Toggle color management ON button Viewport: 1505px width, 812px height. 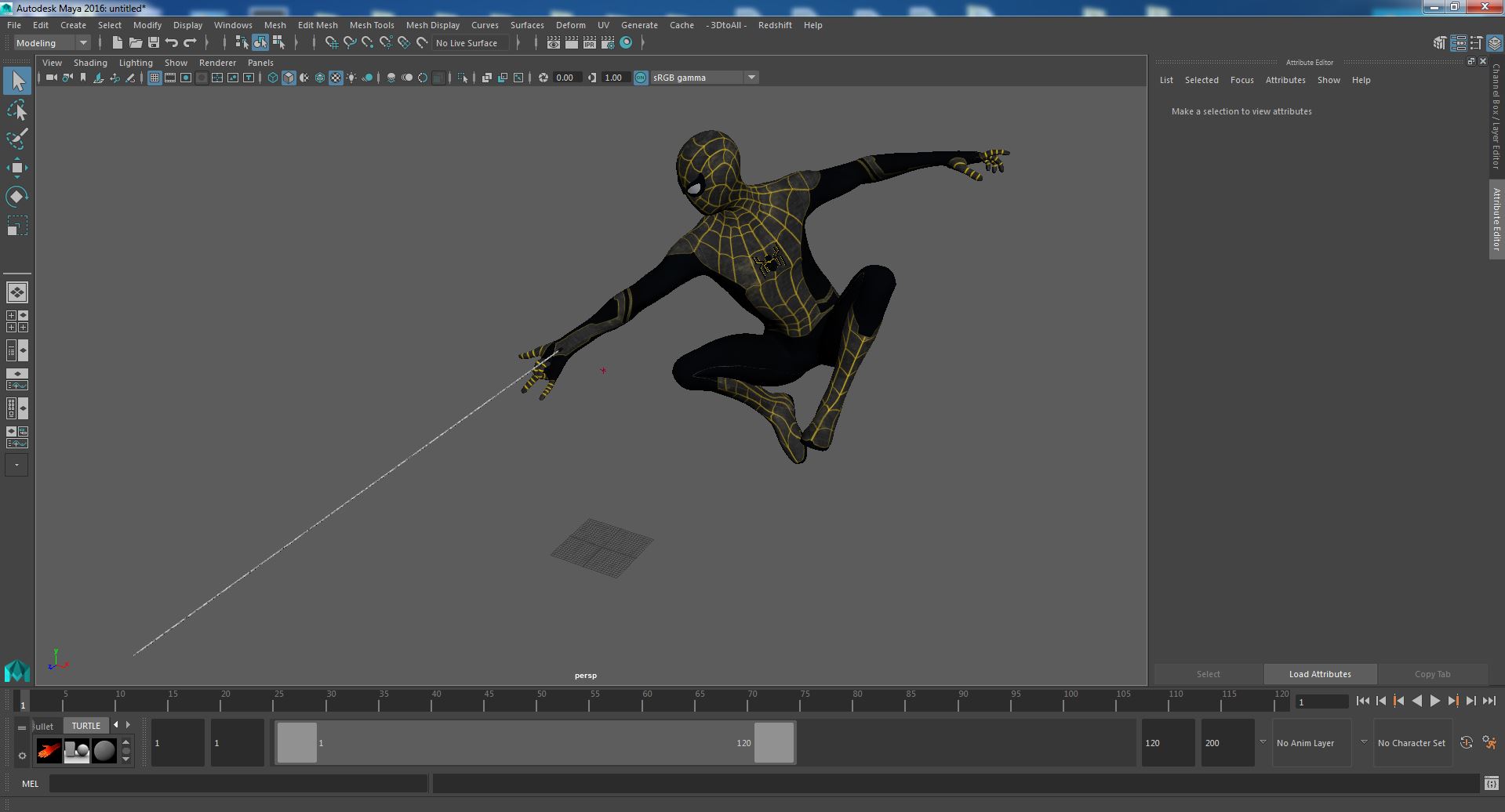(641, 78)
